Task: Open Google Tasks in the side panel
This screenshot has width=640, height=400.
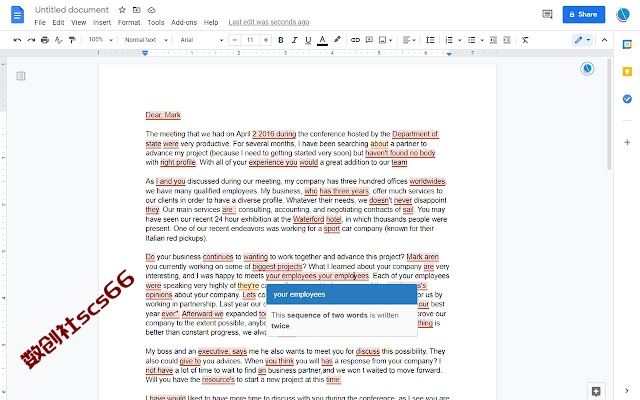Action: coord(627,99)
